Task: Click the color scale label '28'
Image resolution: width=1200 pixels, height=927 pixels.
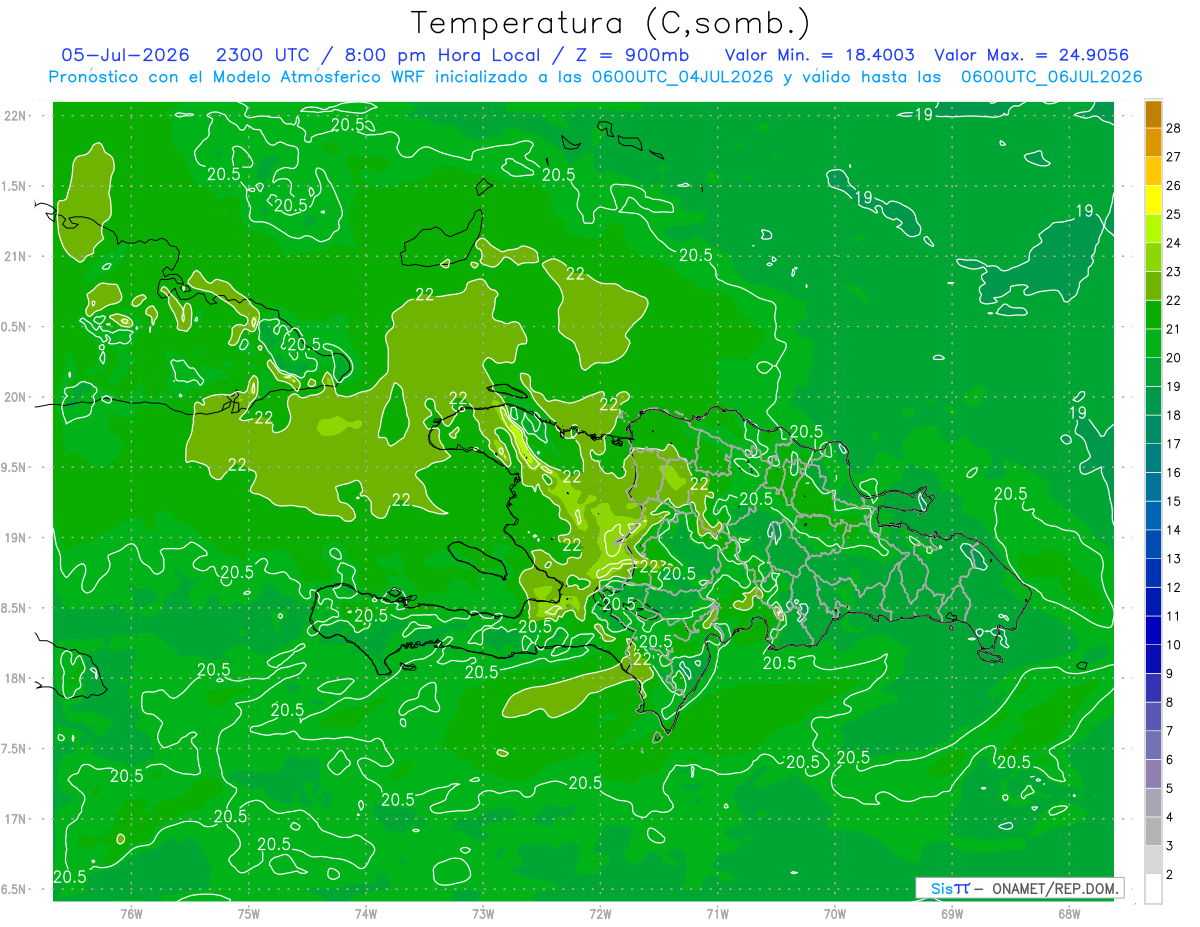Action: click(x=1173, y=128)
